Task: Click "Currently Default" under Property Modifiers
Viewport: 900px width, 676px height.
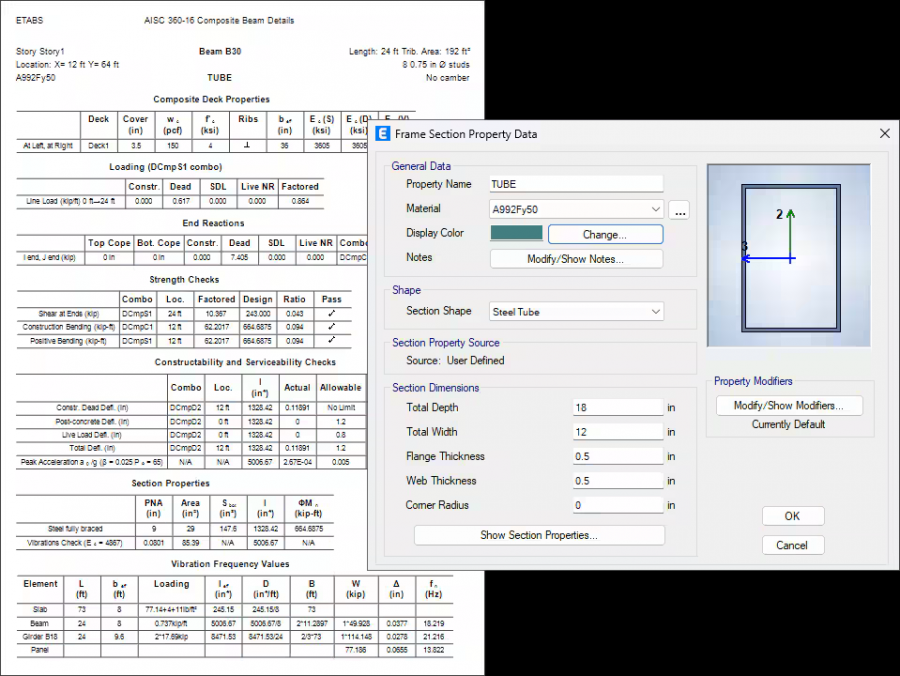Action: tap(788, 424)
